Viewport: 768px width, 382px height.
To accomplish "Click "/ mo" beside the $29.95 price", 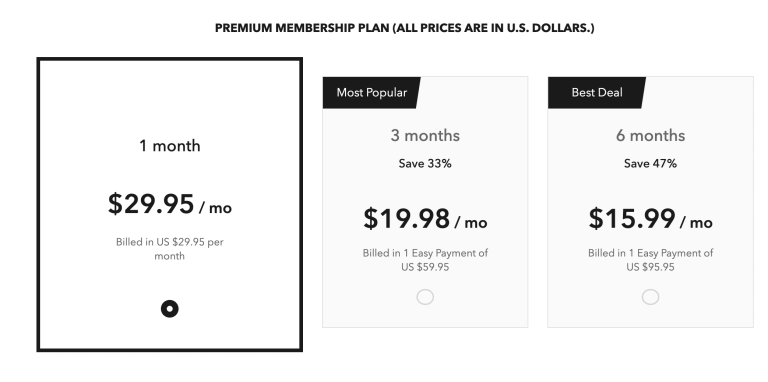I will 216,208.
